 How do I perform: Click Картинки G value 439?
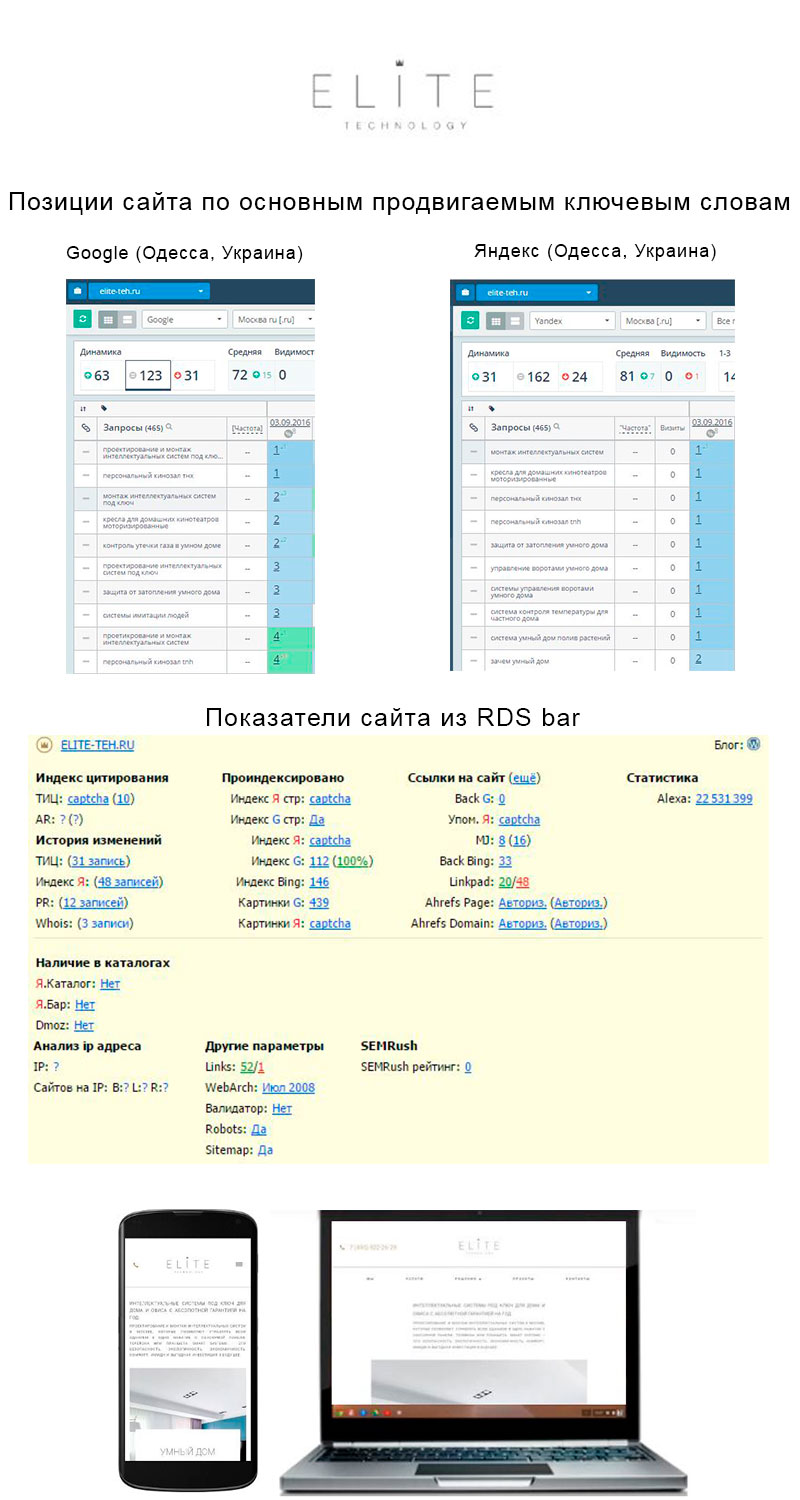pyautogui.click(x=319, y=903)
